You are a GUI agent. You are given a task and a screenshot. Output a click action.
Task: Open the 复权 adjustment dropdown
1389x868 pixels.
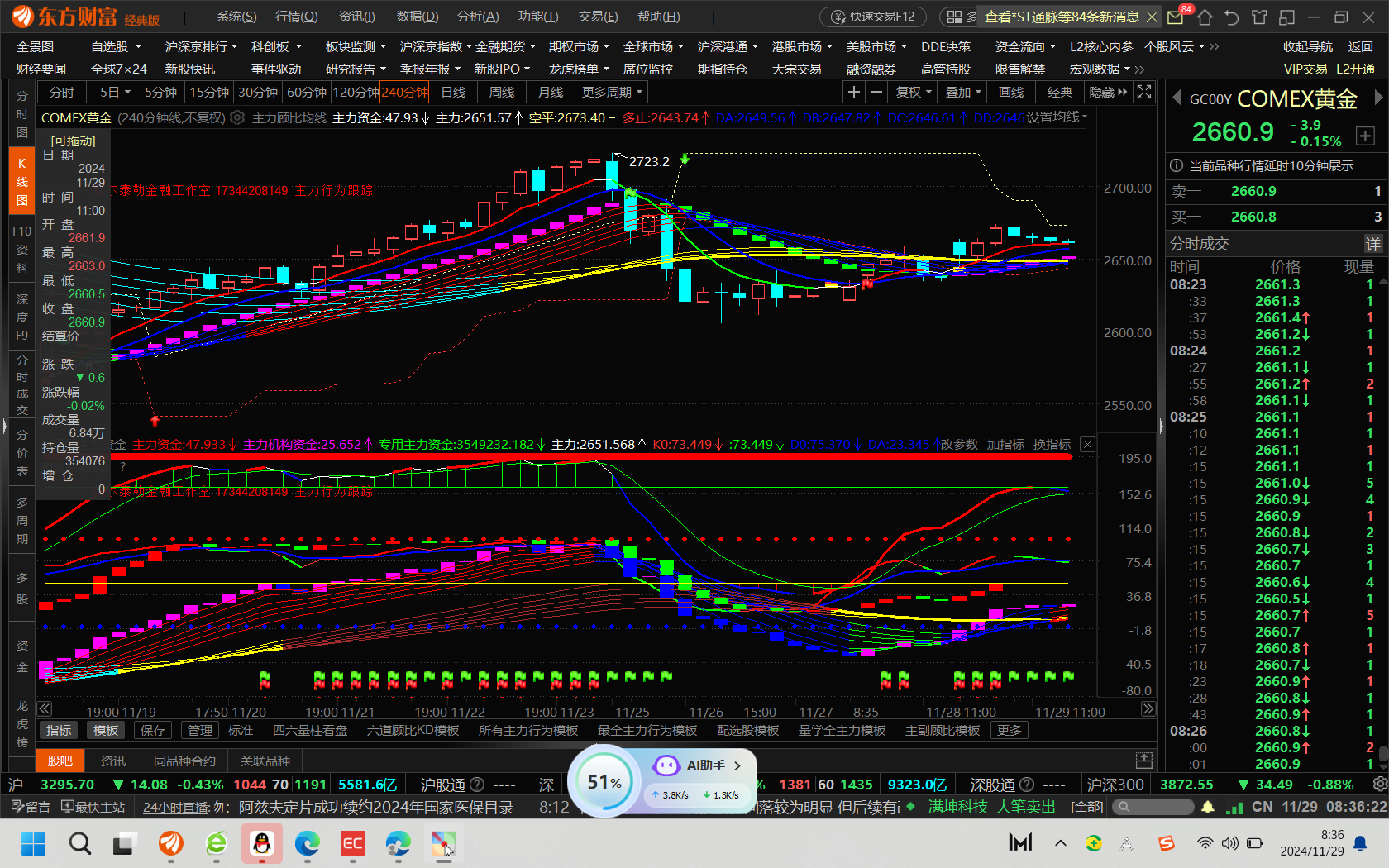(914, 92)
